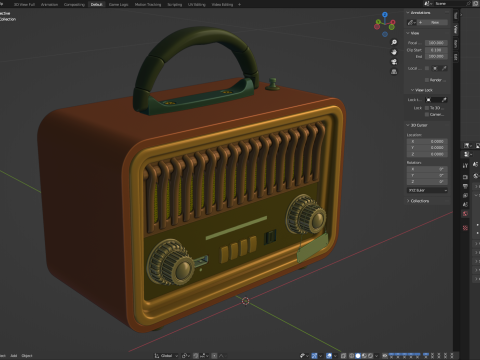Click the pan view hand icon

(x=394, y=52)
